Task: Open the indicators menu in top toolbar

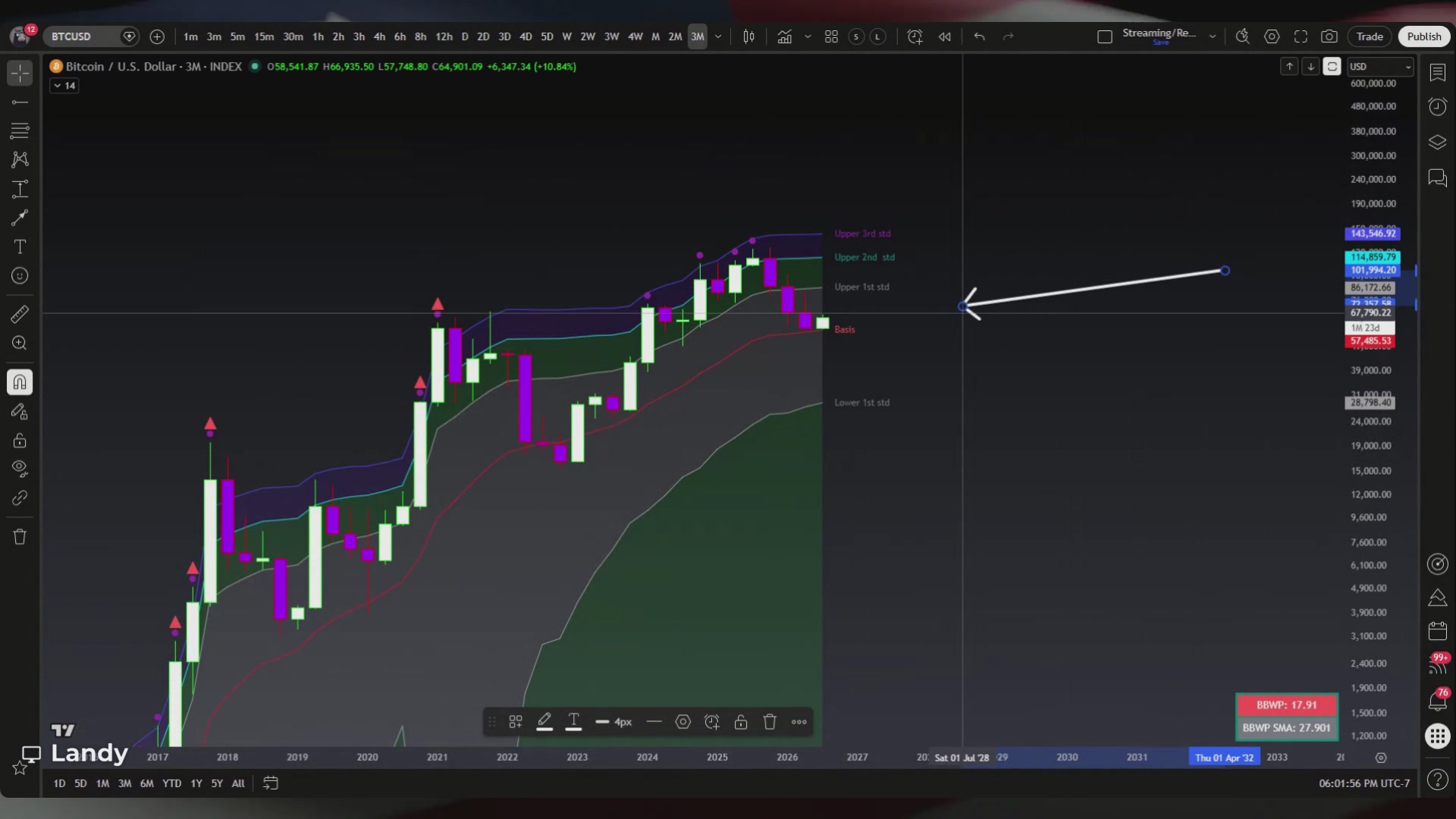Action: 785,36
